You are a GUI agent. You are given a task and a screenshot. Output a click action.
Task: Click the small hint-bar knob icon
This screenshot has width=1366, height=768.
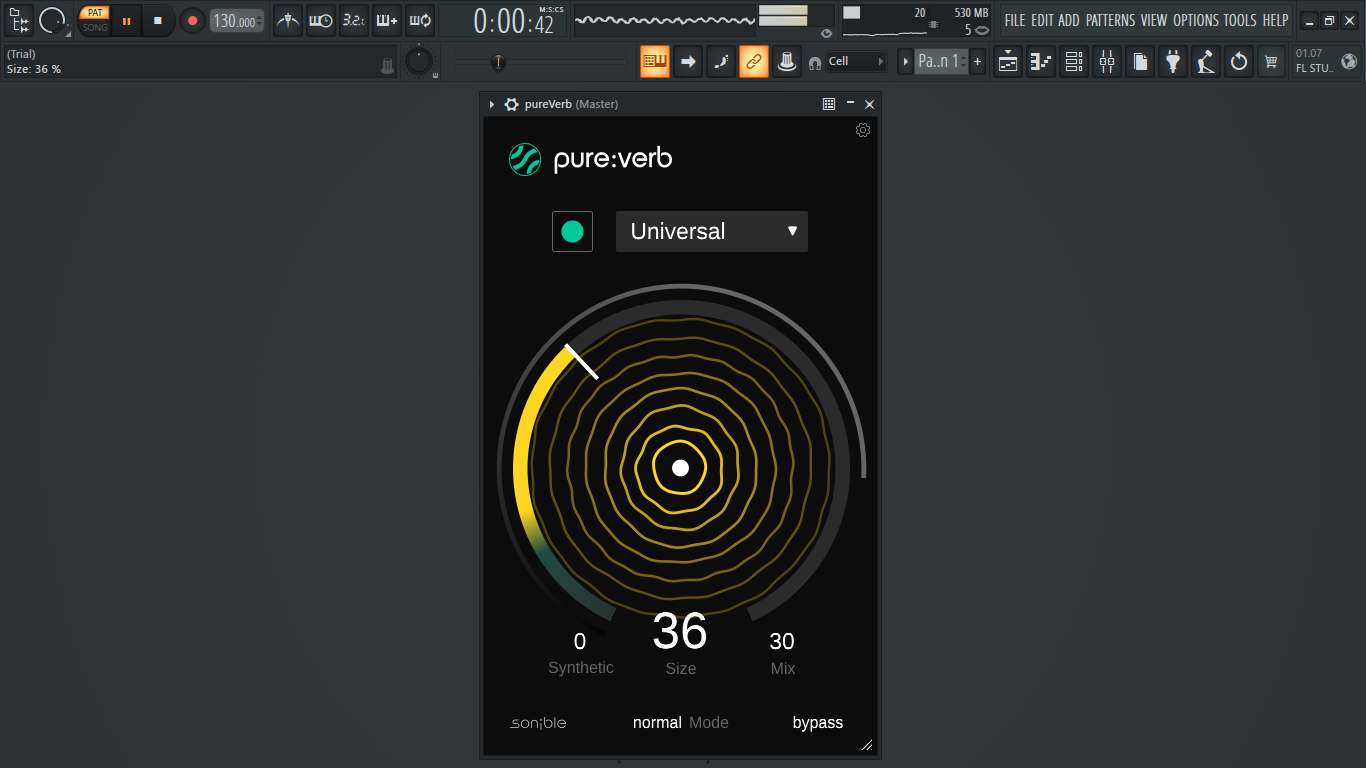pos(388,66)
